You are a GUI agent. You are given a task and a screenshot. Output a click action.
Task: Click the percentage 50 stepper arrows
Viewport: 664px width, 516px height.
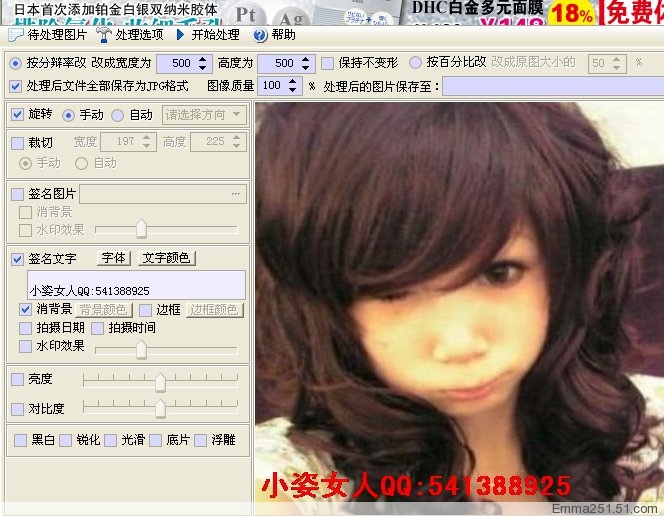[617, 63]
